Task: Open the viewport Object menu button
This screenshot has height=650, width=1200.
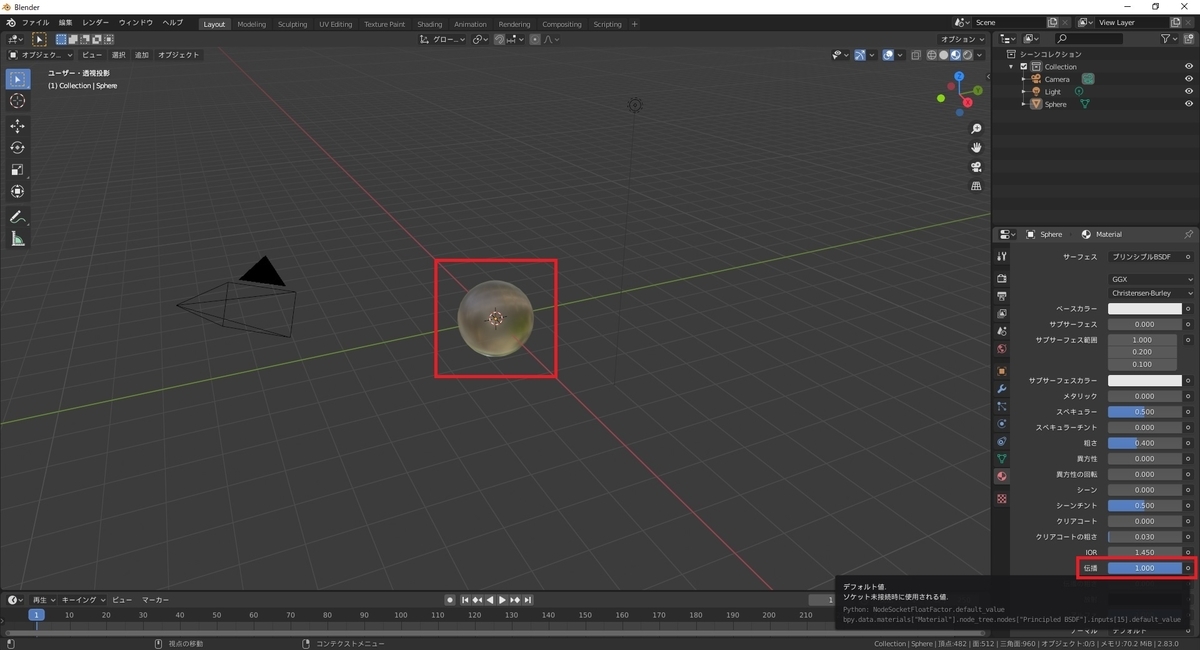Action: tap(179, 55)
